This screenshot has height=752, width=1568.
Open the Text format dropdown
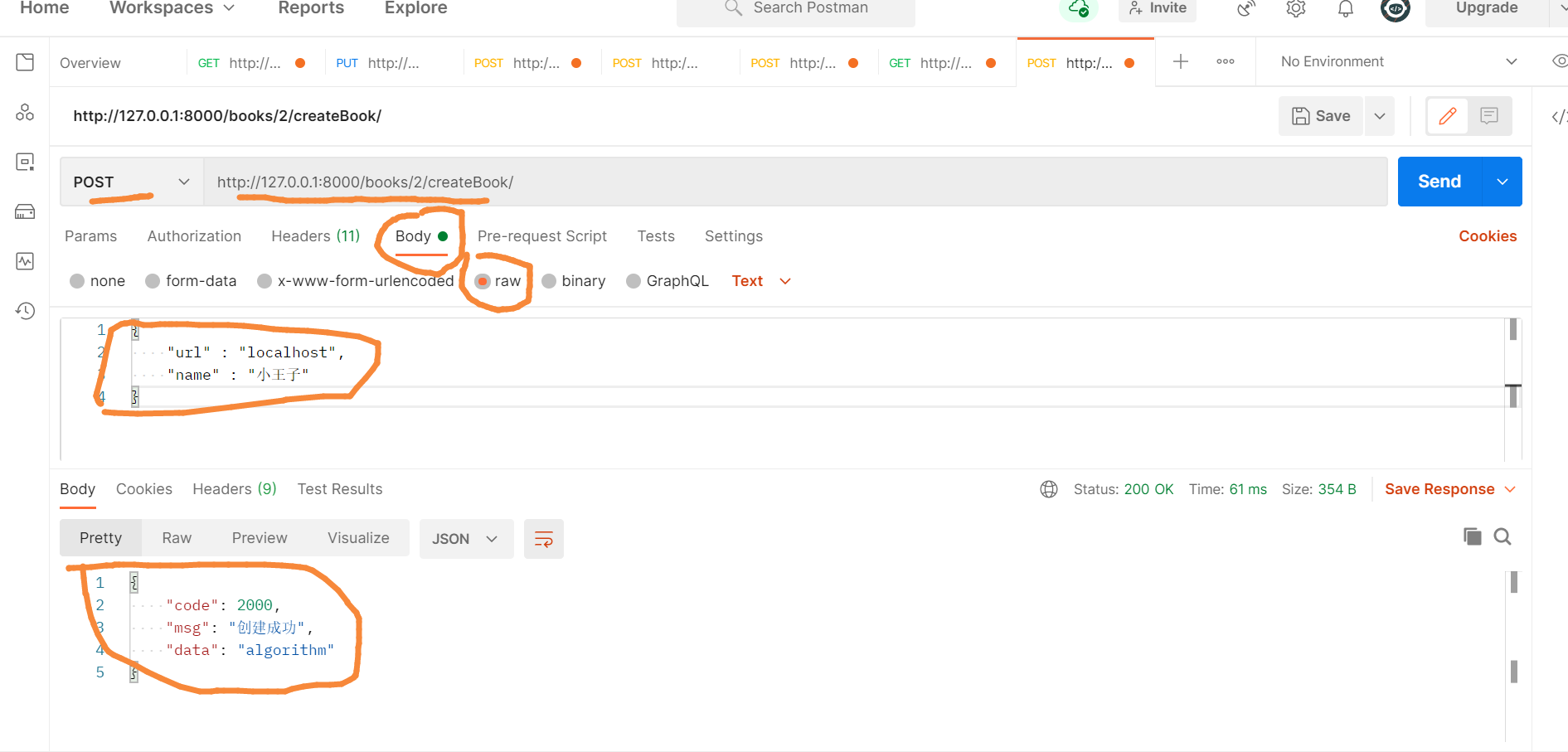pos(761,281)
